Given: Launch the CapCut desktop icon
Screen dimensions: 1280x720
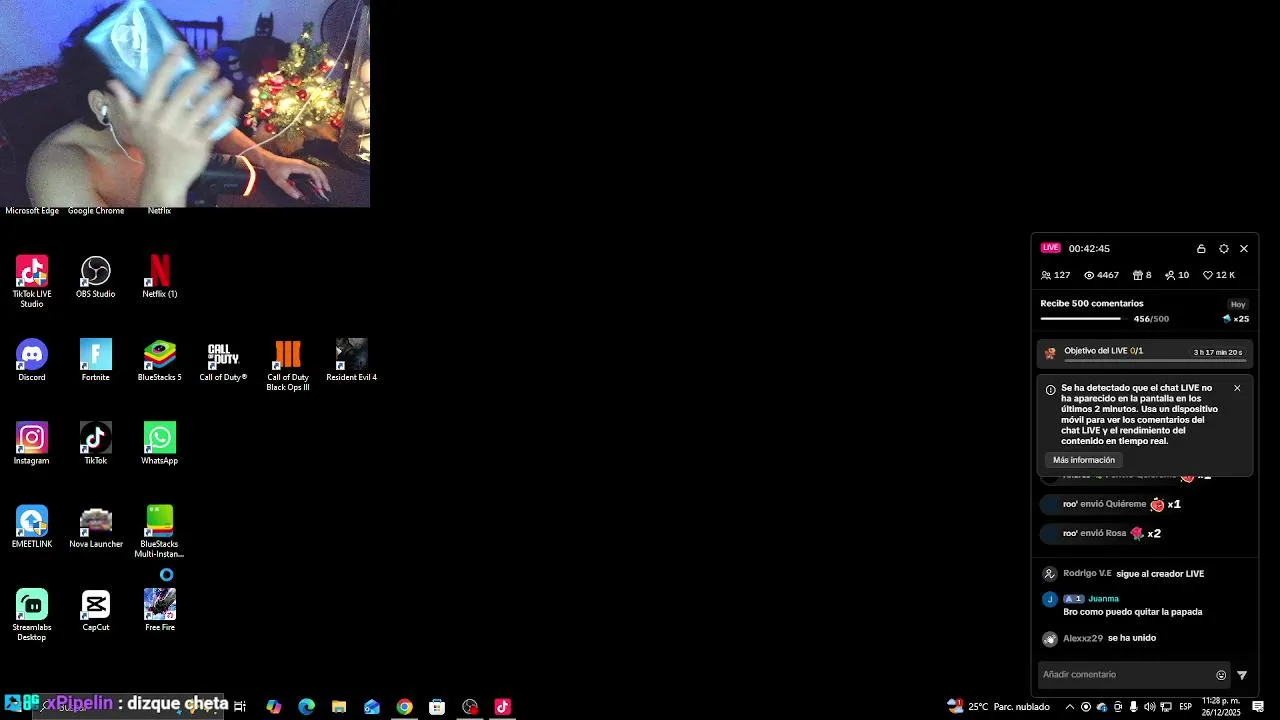Looking at the screenshot, I should coord(96,610).
